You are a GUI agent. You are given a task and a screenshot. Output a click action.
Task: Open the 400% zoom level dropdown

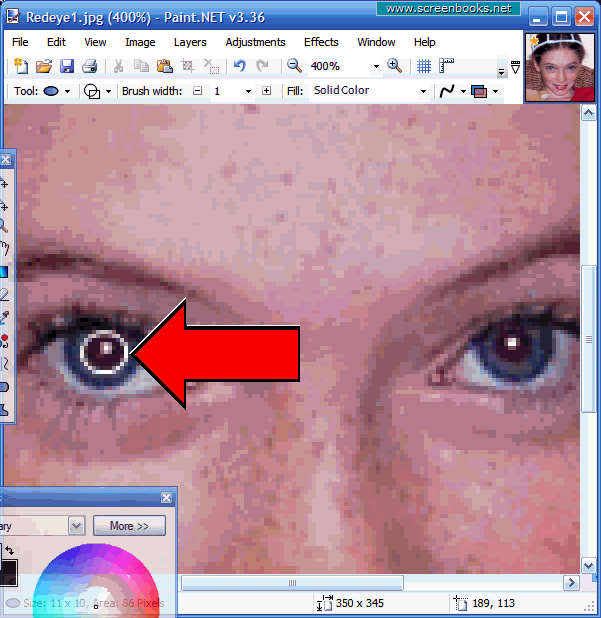pyautogui.click(x=376, y=66)
